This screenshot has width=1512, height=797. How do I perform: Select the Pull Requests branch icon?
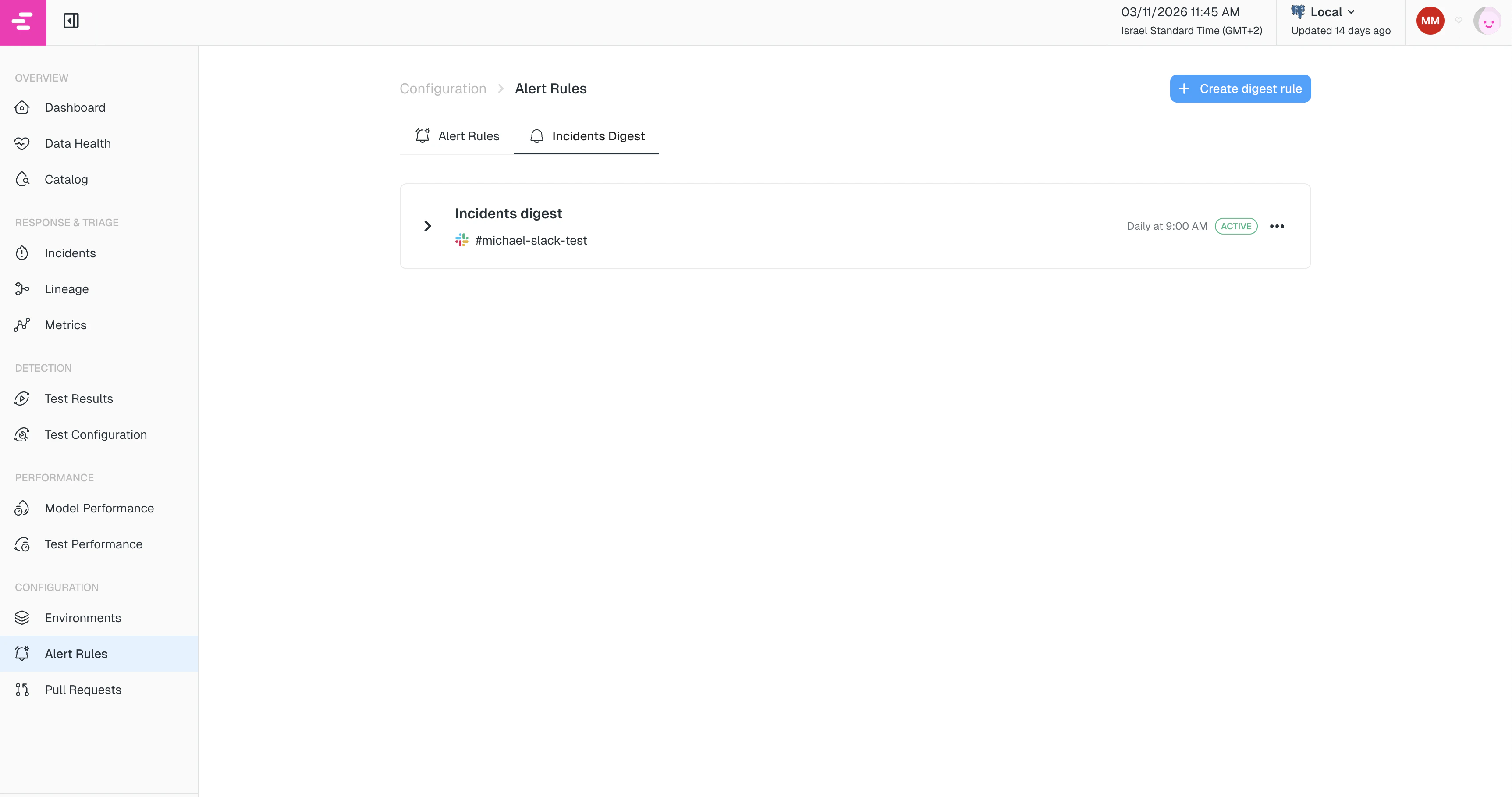22,690
